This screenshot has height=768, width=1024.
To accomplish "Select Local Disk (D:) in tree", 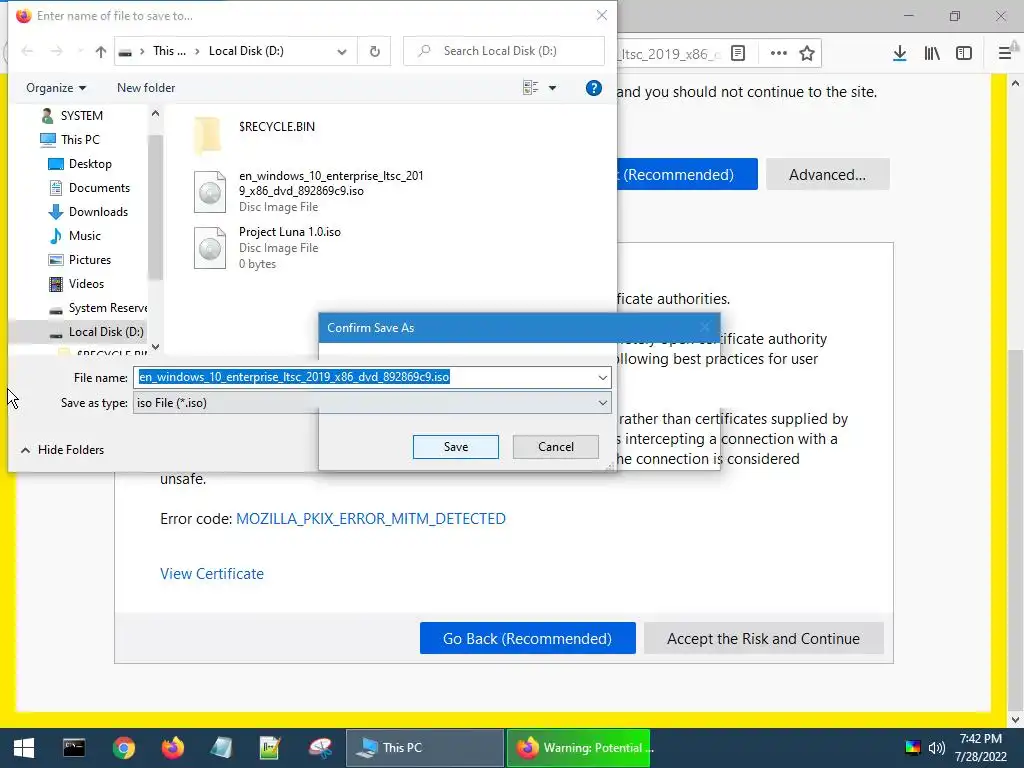I will 97,332.
